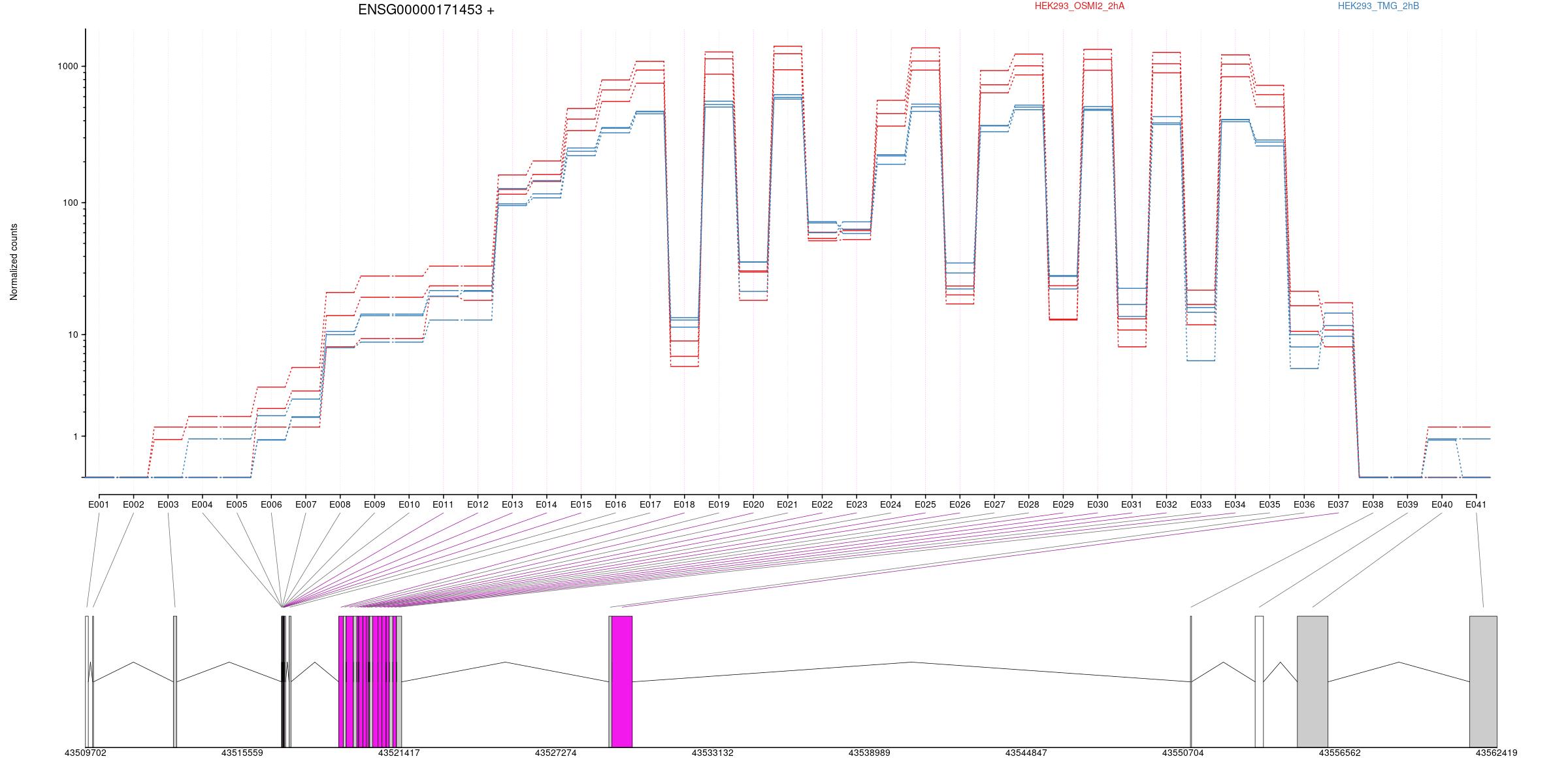Click exon label E018
Viewport: 1568px width, 784px height.
click(x=684, y=504)
